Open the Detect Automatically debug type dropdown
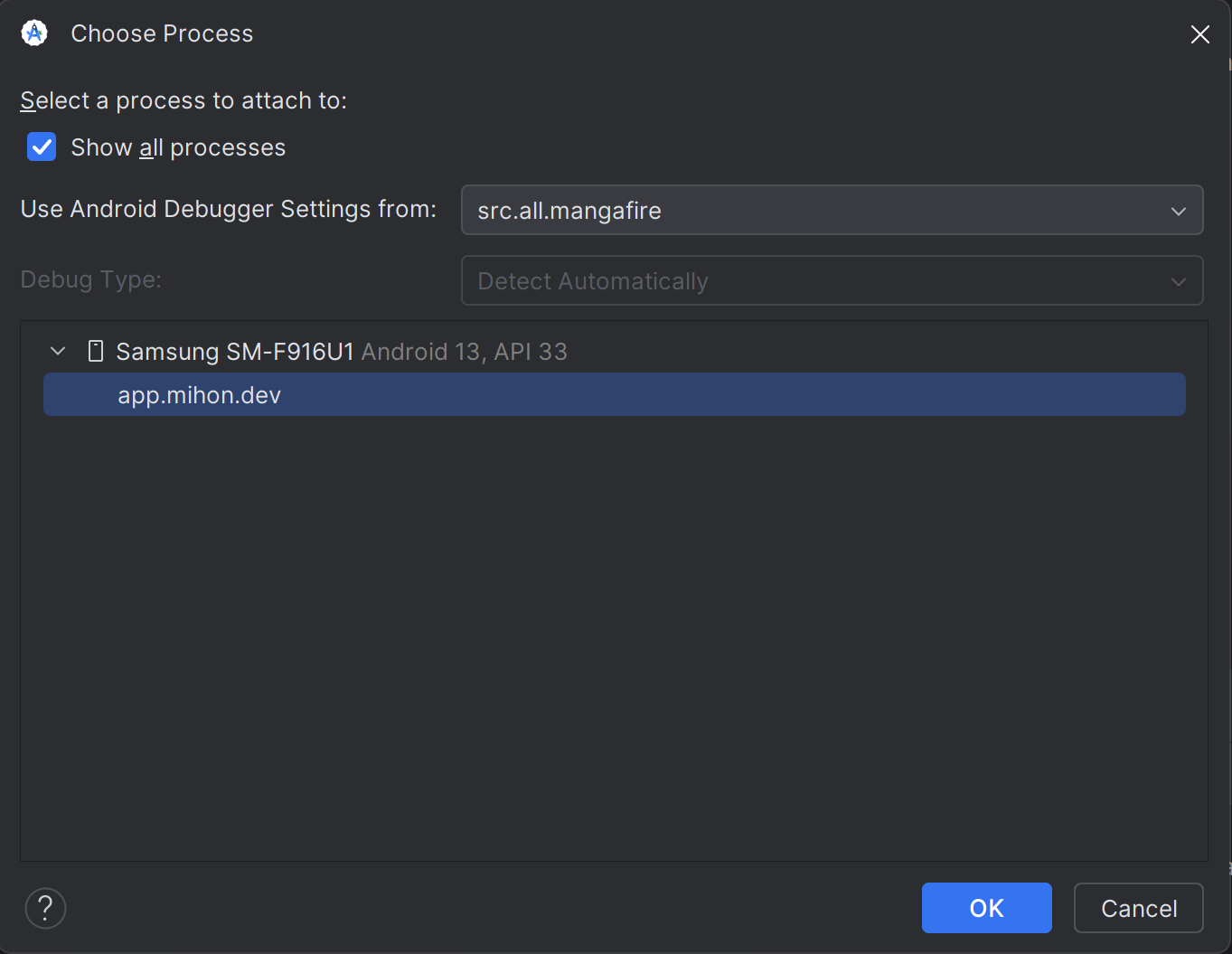 click(813, 280)
